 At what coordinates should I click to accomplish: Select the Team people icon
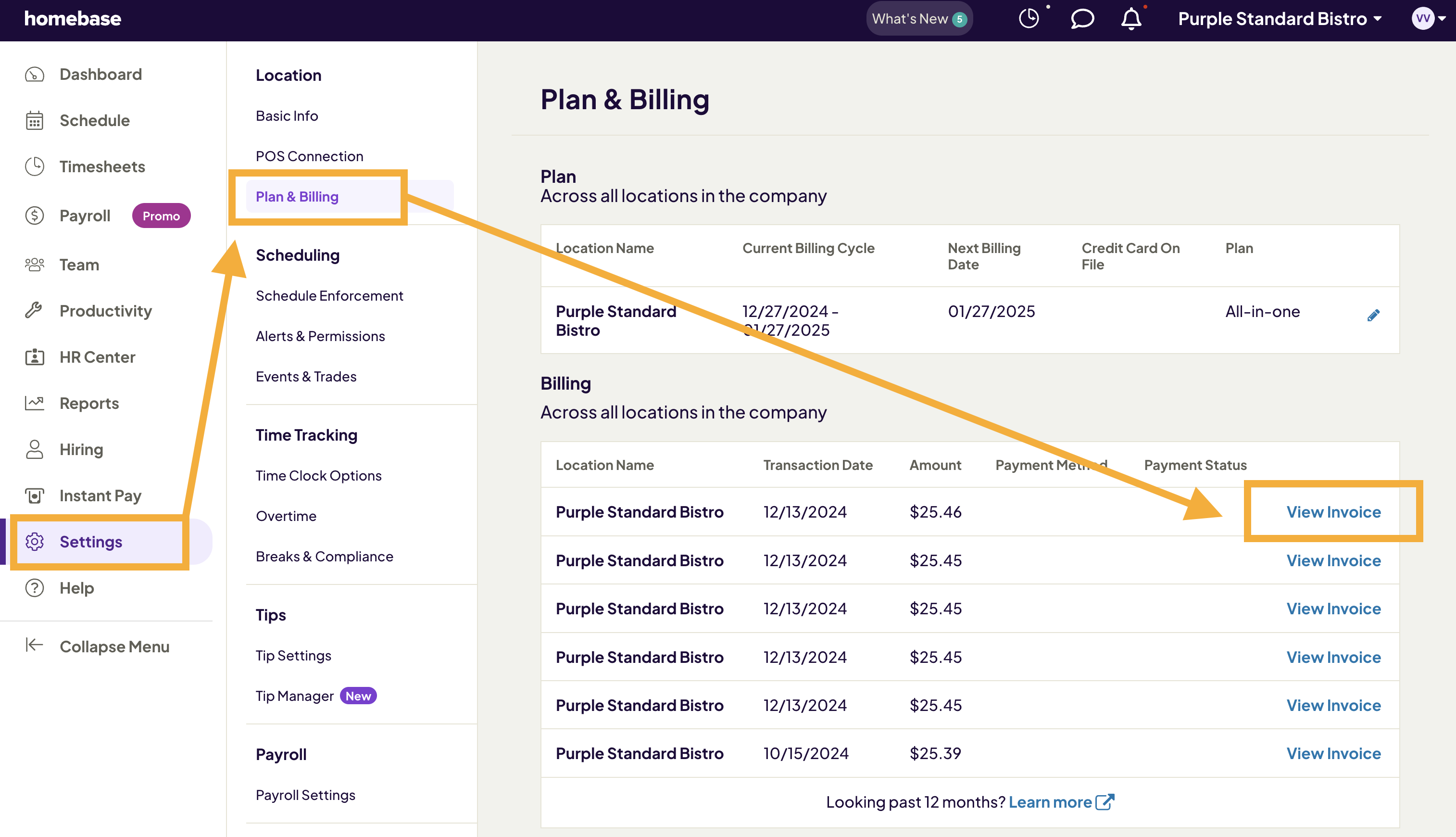pos(34,265)
